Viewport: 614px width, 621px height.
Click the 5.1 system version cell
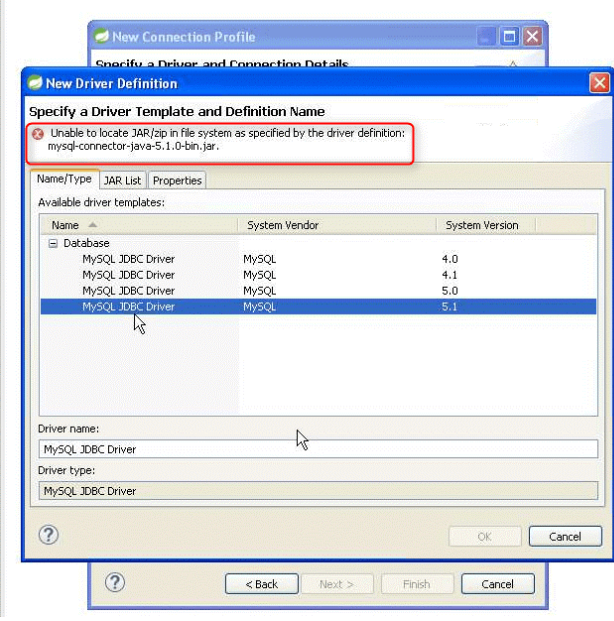pos(450,307)
